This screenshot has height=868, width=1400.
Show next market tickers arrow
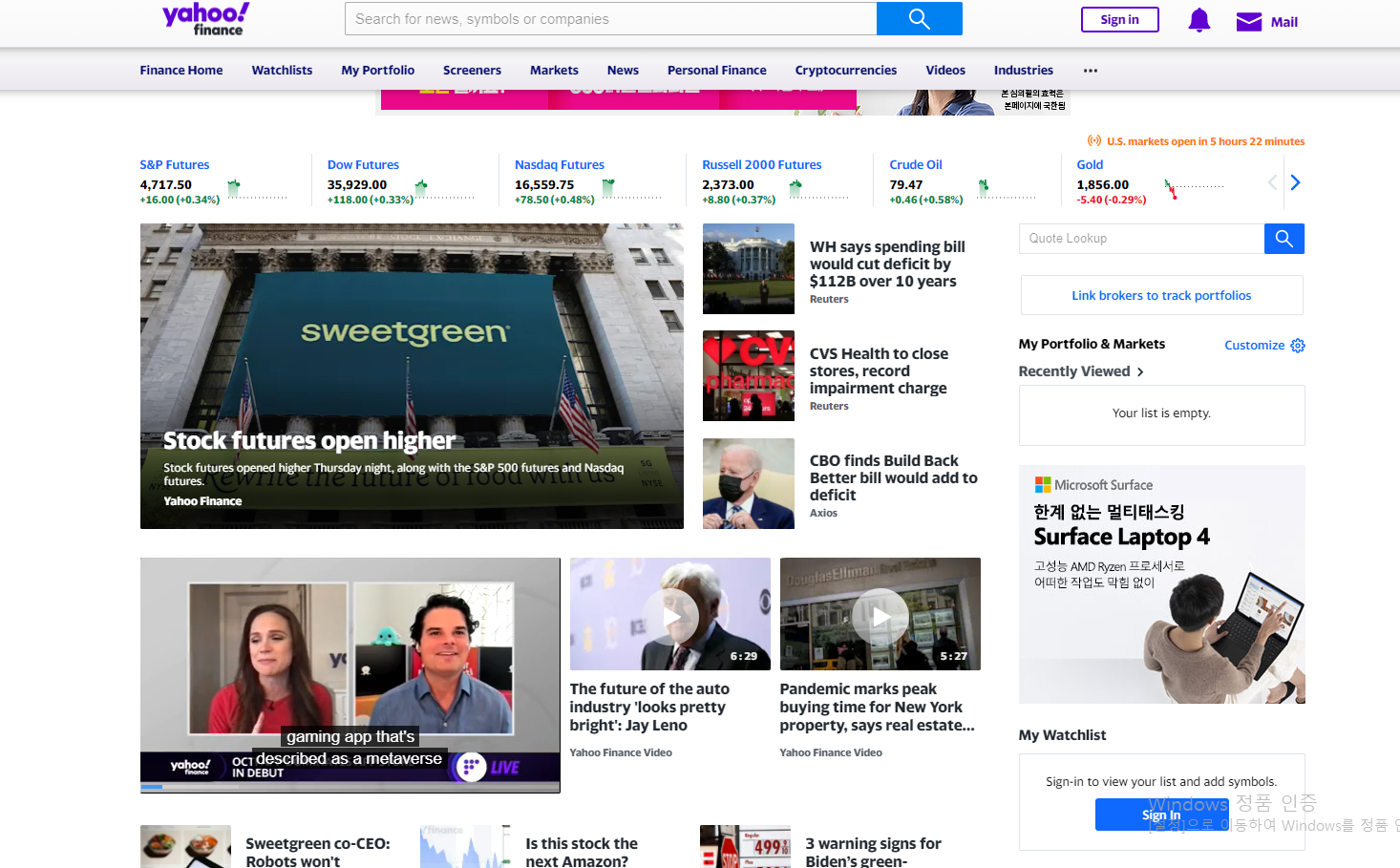pos(1295,182)
